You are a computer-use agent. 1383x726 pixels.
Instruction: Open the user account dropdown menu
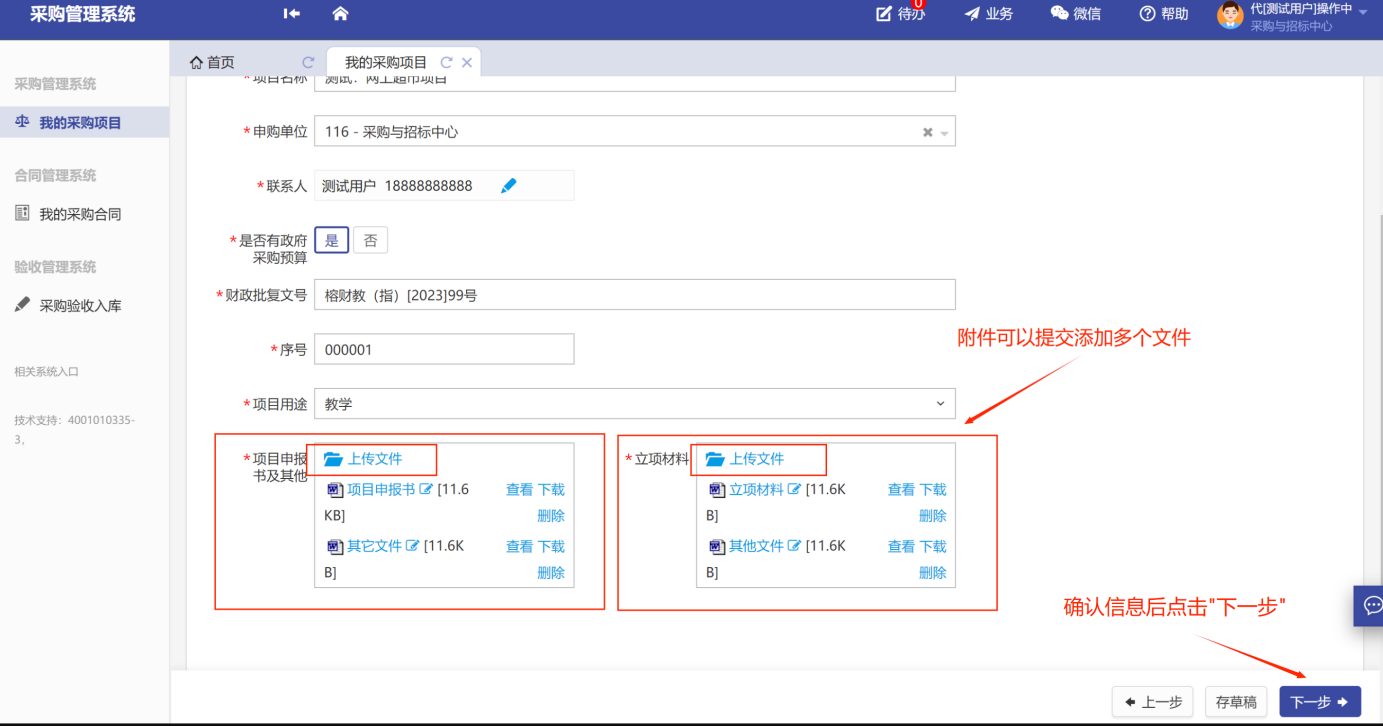[x=1362, y=12]
